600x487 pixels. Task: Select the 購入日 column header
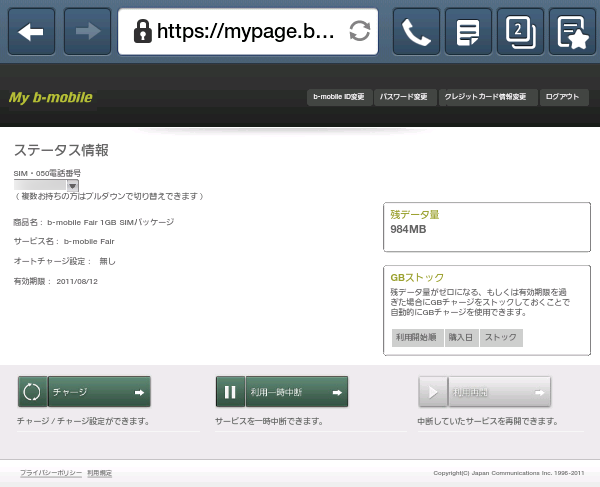tap(461, 338)
